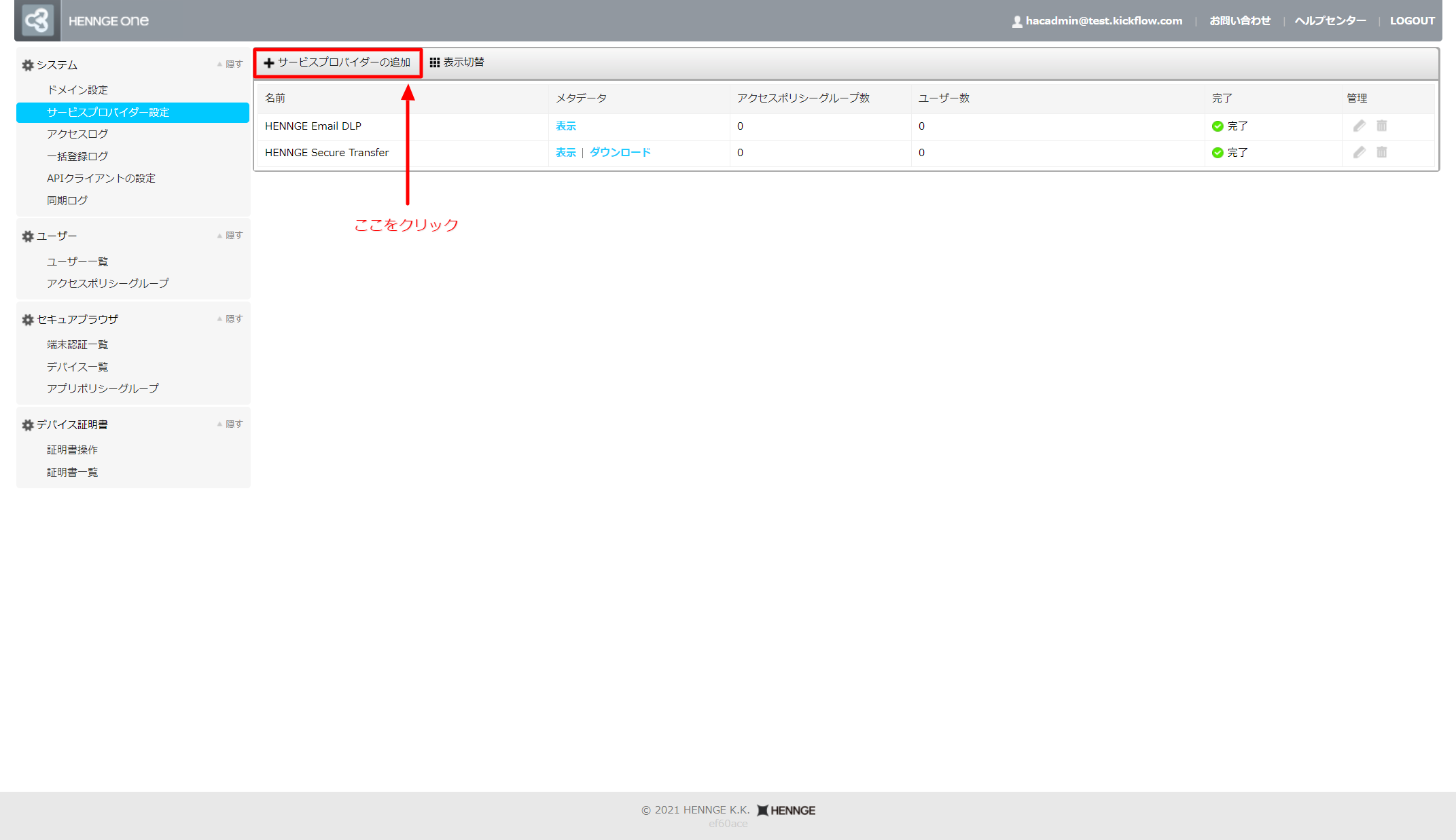The image size is (1456, 840).
Task: Click the ユーザー数 column header
Action: pyautogui.click(x=944, y=98)
